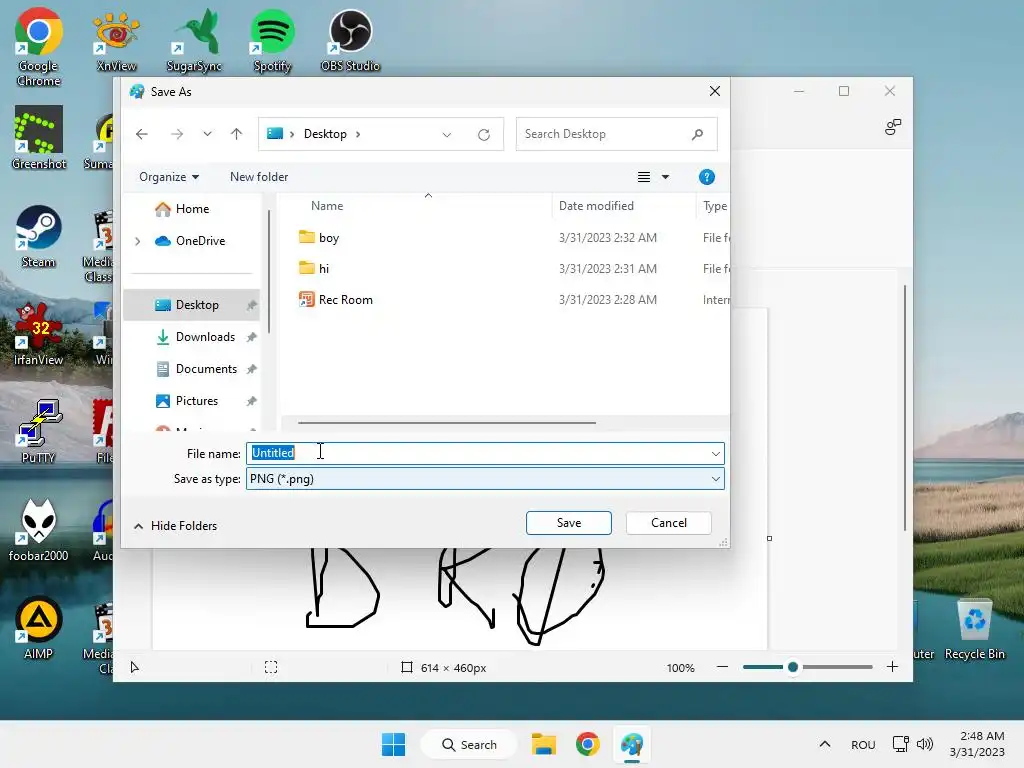This screenshot has width=1024, height=768.
Task: Click the search magnifier icon
Action: (697, 134)
